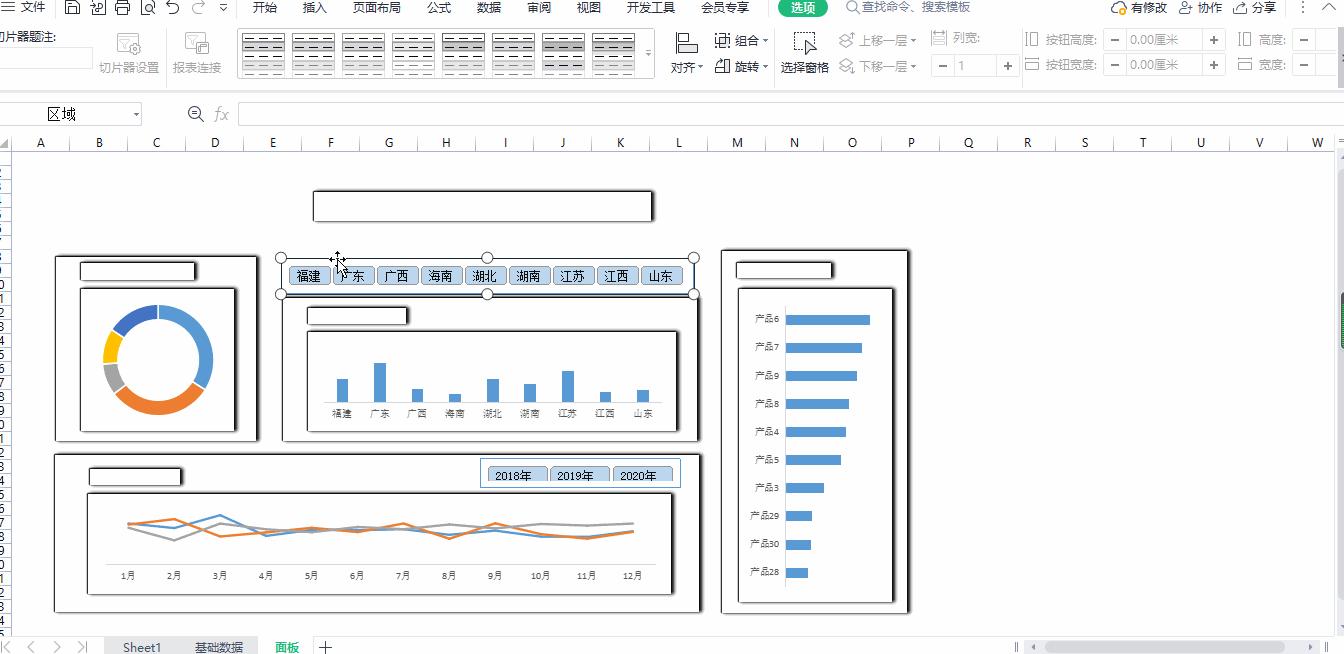
Task: Increase the 按钮宽度 value
Action: click(x=1214, y=65)
